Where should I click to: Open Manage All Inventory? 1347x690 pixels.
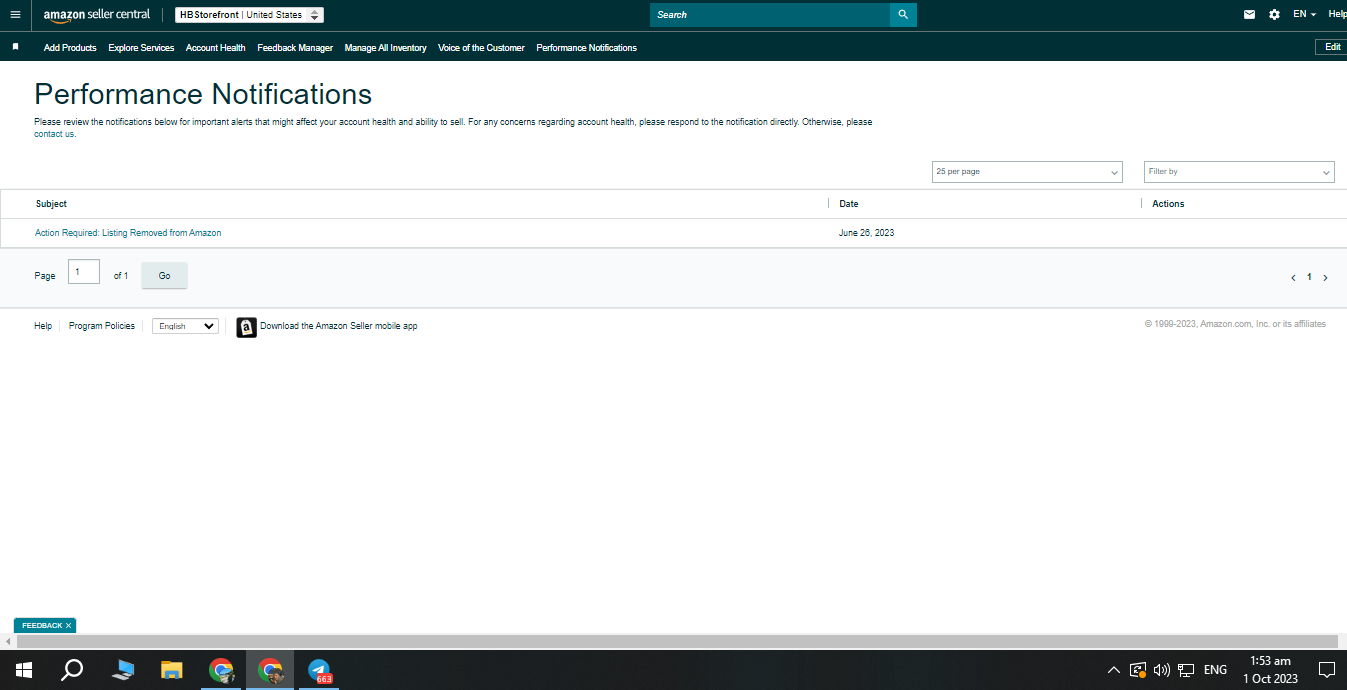(x=385, y=48)
